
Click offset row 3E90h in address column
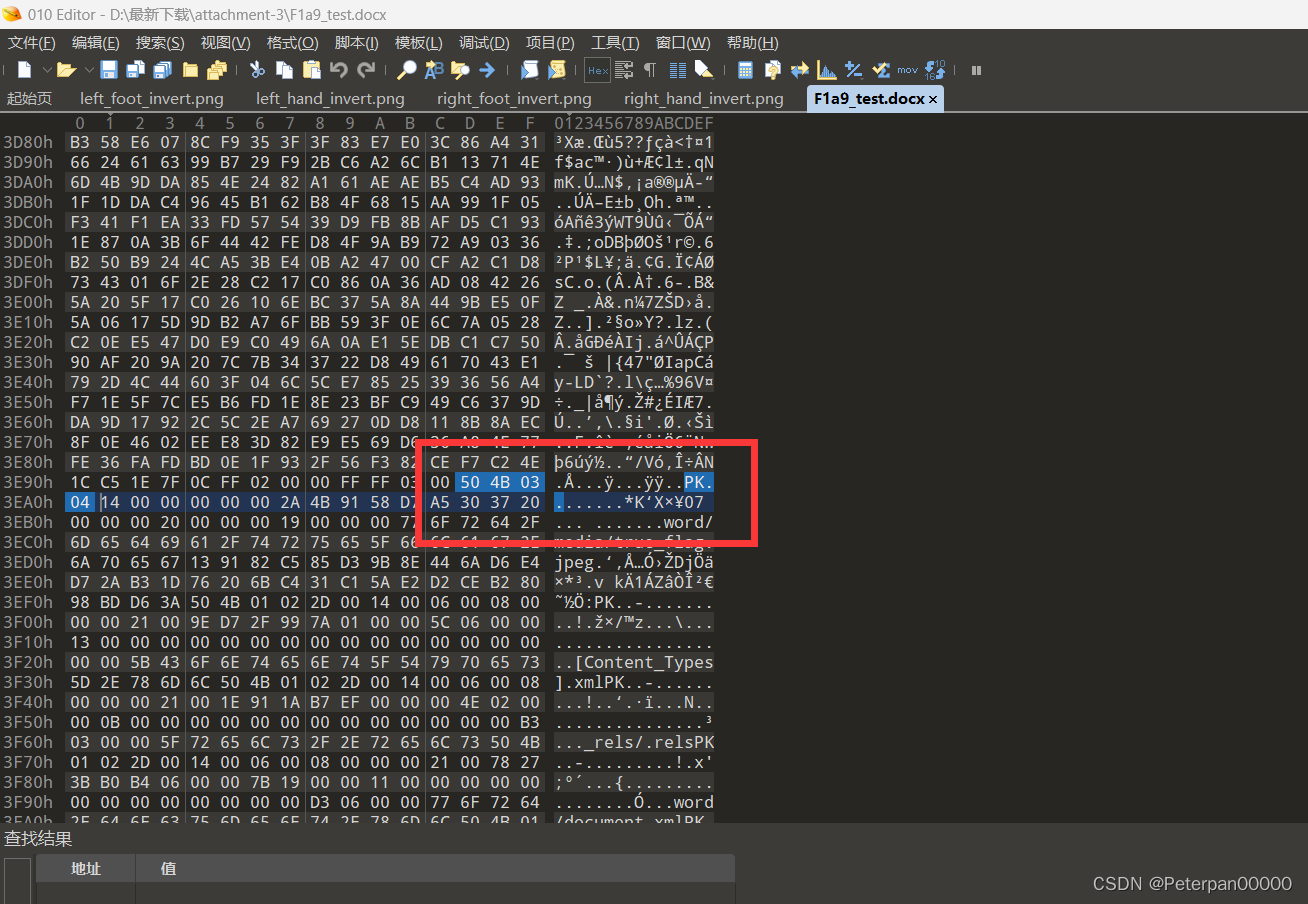(x=29, y=481)
